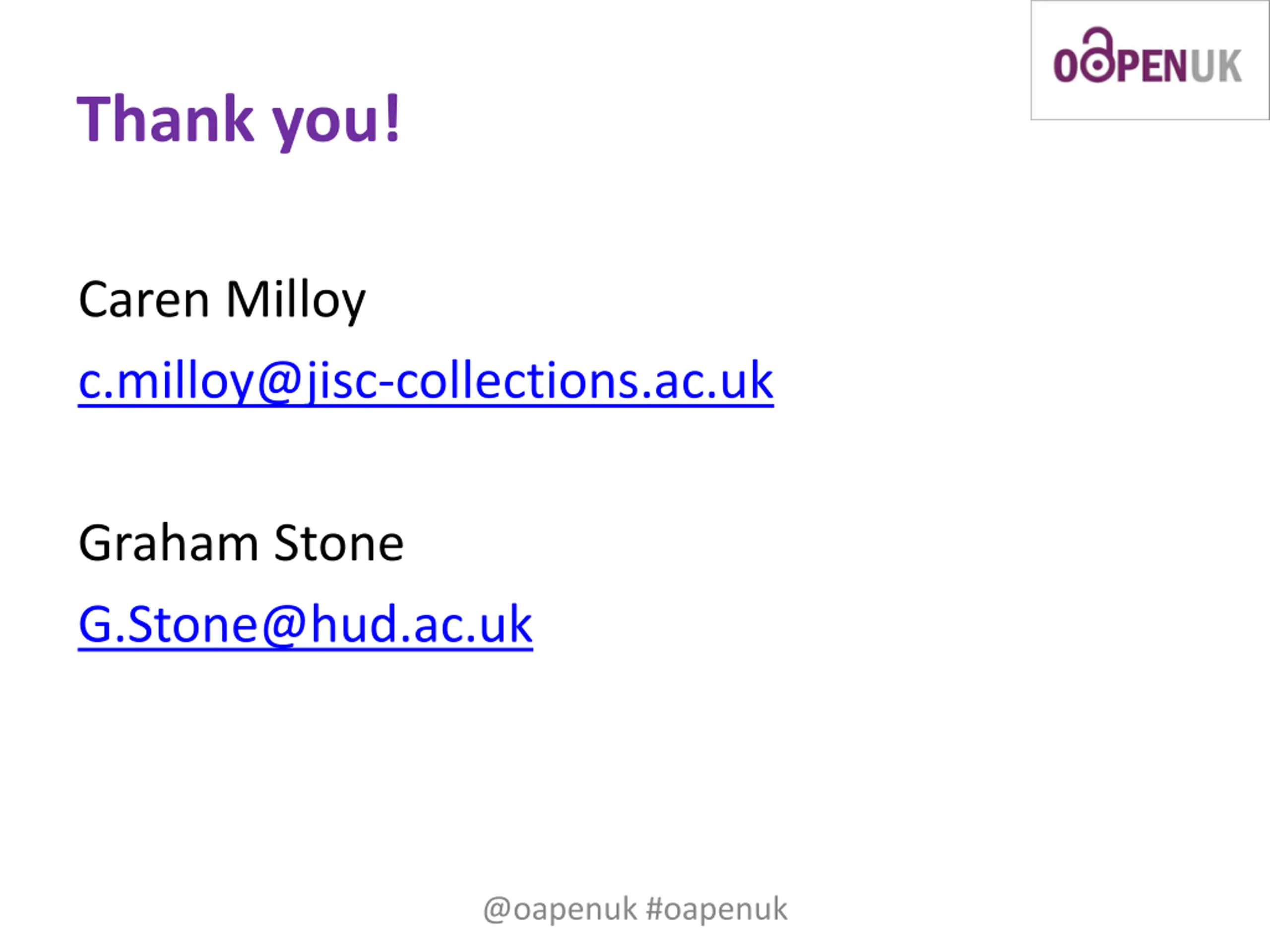Click the OAPEN UK logo
Screen dimensions: 1270x952
(1149, 60)
